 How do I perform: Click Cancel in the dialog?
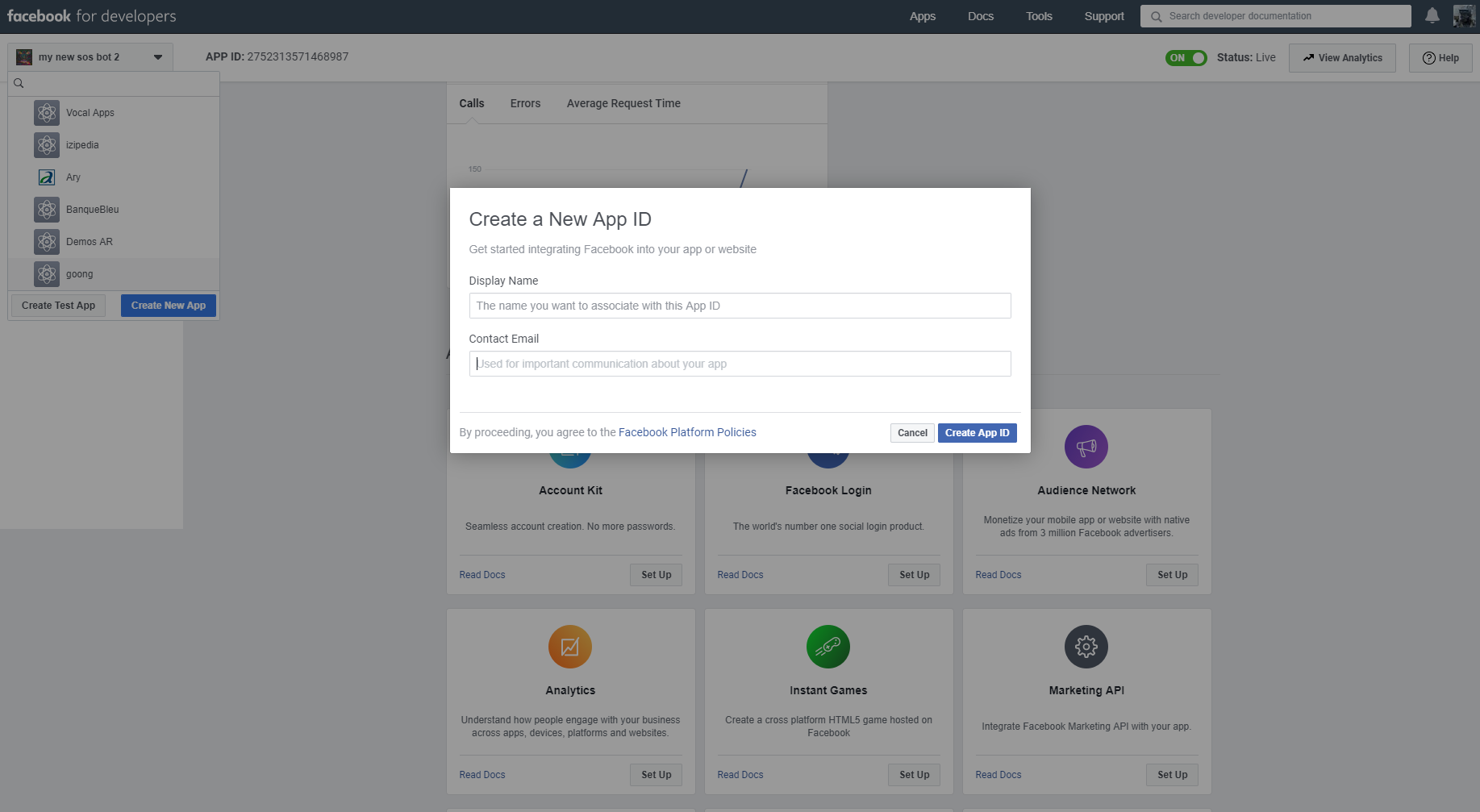[912, 433]
